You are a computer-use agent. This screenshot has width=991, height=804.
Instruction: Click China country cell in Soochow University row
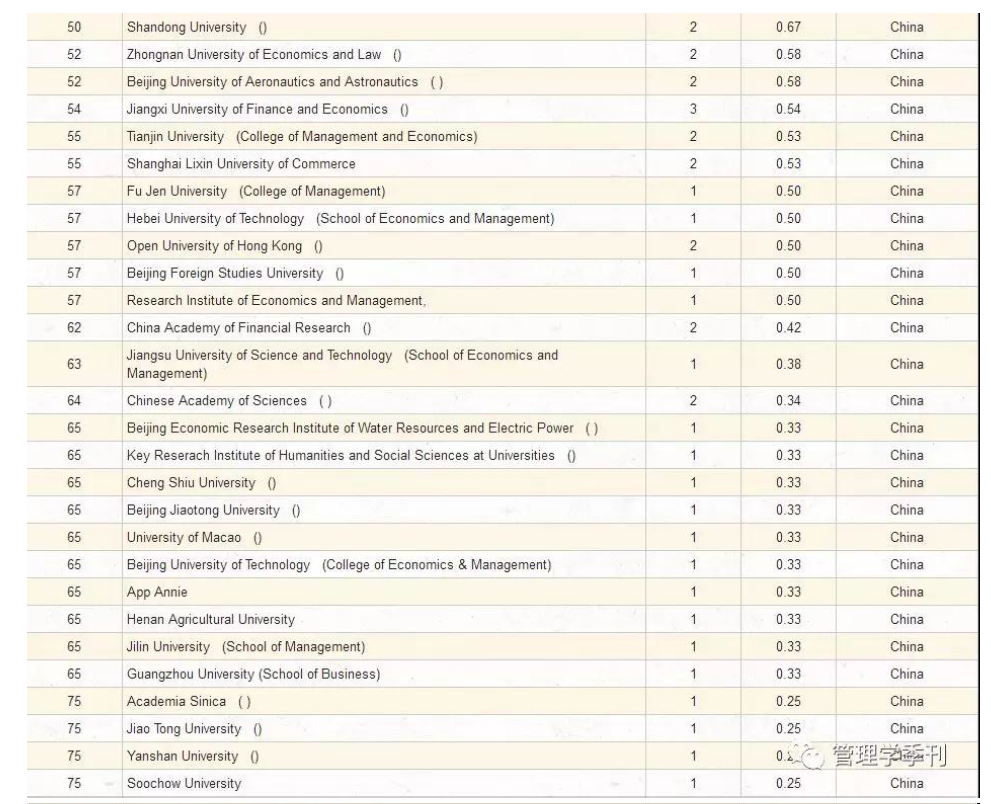tap(906, 783)
